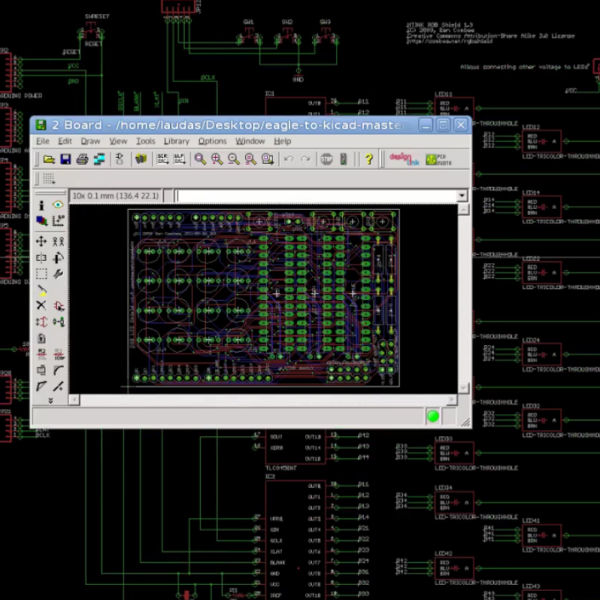Open the CAM processor tool

pyautogui.click(x=99, y=159)
